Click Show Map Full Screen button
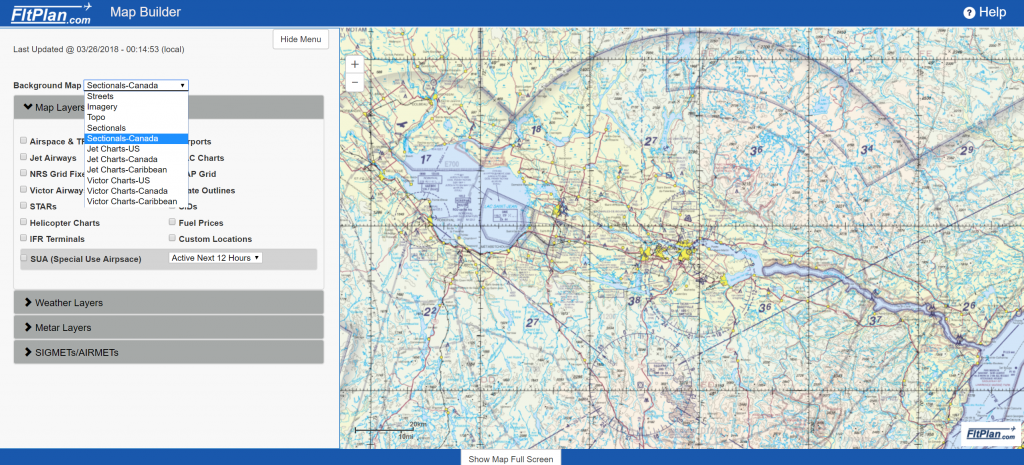Viewport: 1024px width, 465px height. pyautogui.click(x=511, y=458)
